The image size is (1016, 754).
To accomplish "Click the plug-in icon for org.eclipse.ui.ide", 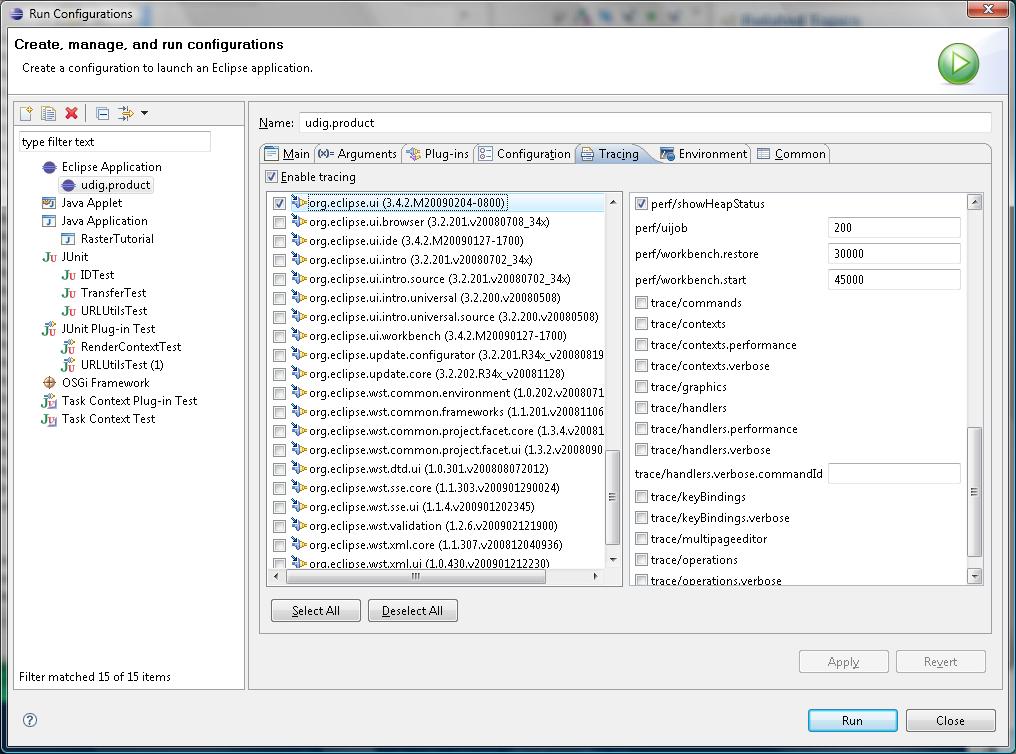I will coord(299,240).
